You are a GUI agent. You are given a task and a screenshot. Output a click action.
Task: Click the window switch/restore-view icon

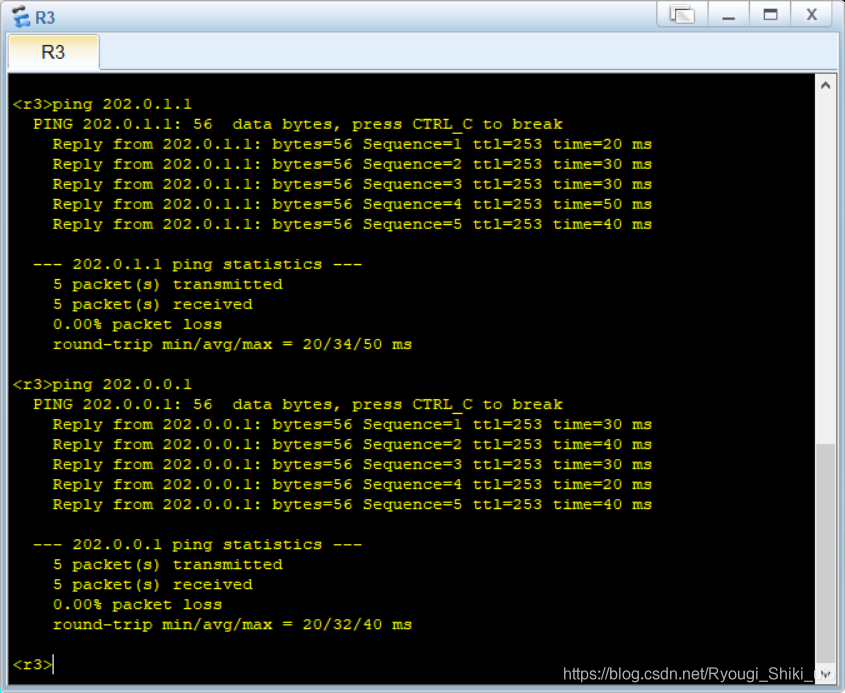click(682, 15)
